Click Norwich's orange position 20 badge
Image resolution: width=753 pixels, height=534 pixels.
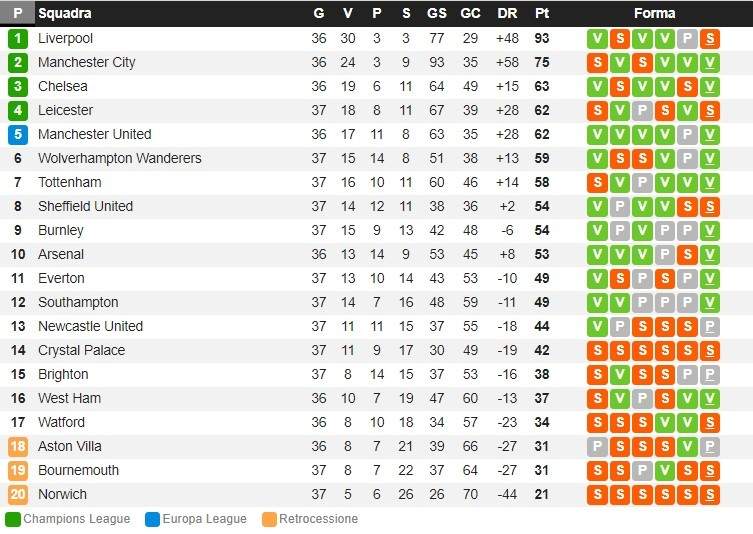pos(18,494)
